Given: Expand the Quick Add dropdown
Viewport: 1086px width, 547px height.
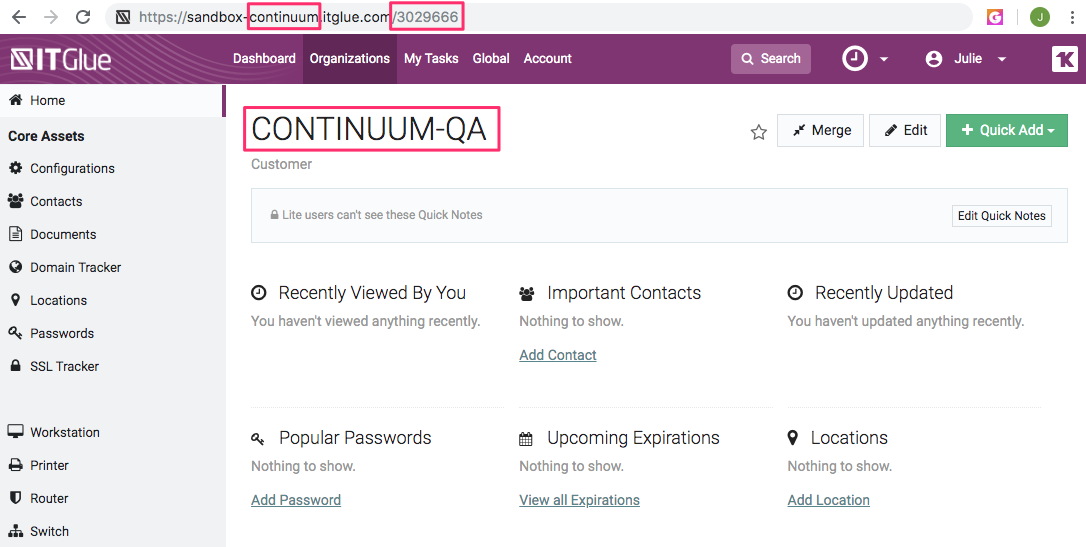Looking at the screenshot, I should tap(1006, 130).
